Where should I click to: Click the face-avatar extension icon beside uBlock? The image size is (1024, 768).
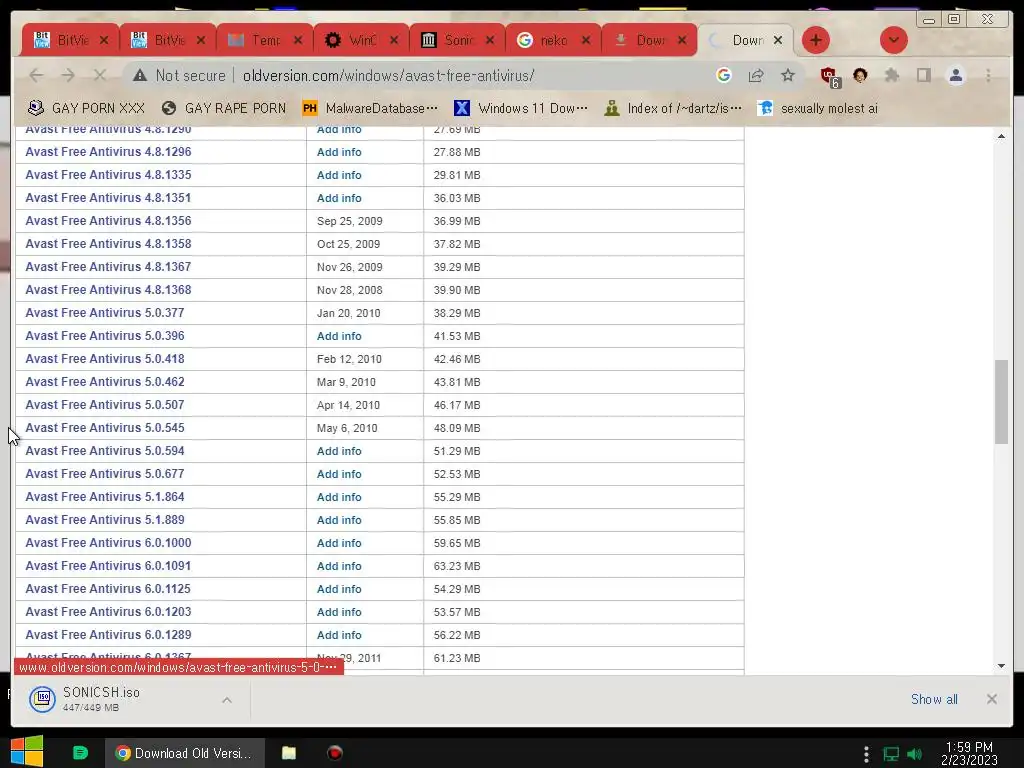coord(860,76)
